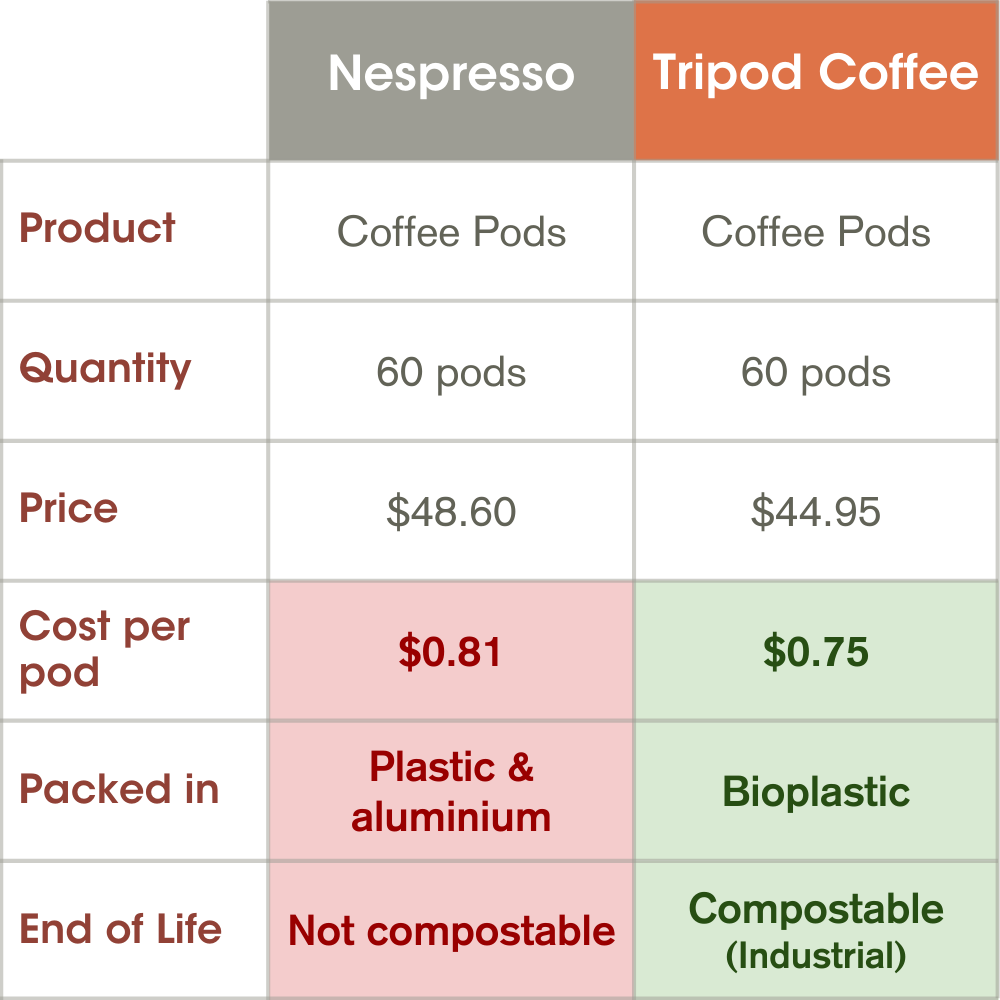Click the $48.60 price cell
The width and height of the screenshot is (1000, 1000).
tap(451, 512)
